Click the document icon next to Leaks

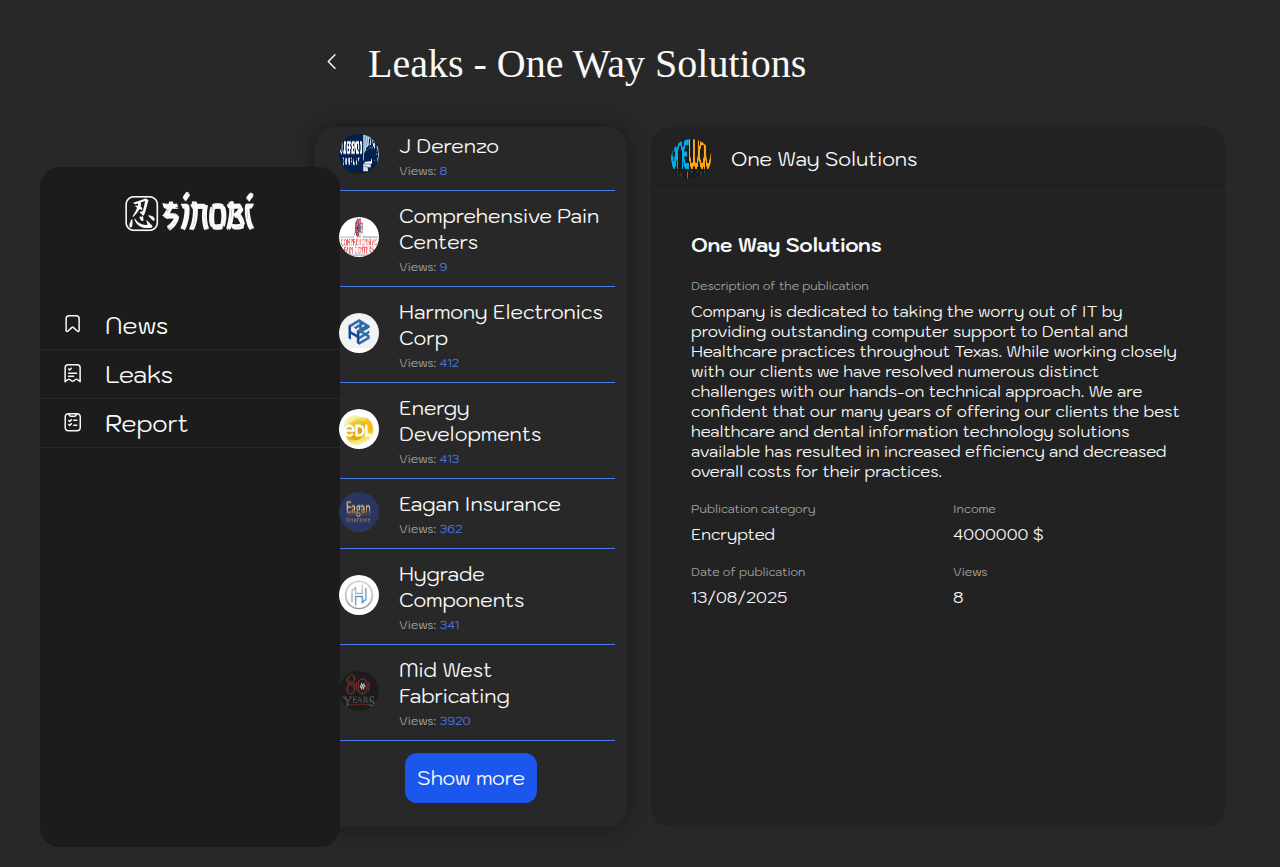[x=72, y=374]
